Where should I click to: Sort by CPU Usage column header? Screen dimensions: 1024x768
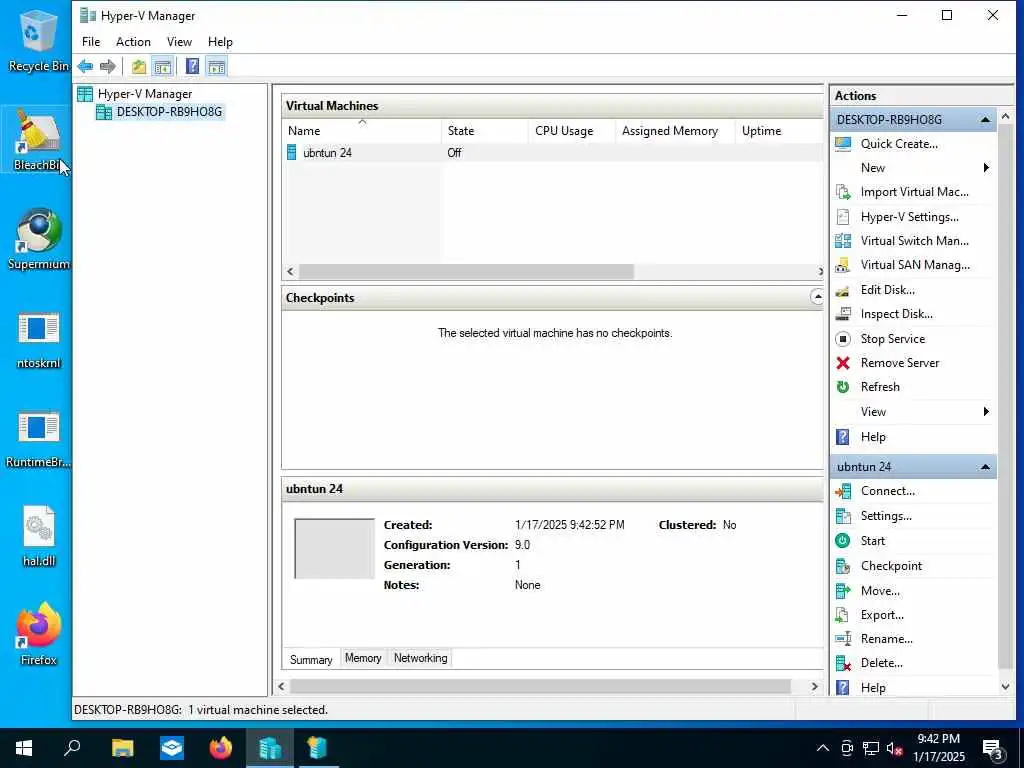pos(571,131)
